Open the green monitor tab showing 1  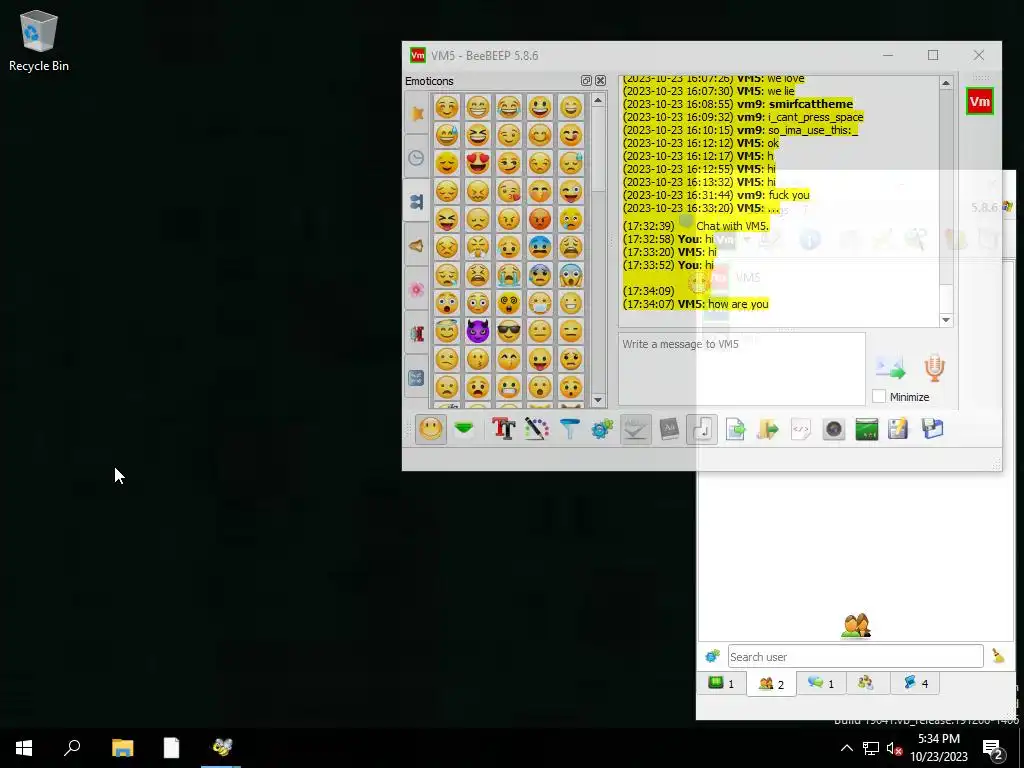pyautogui.click(x=722, y=683)
